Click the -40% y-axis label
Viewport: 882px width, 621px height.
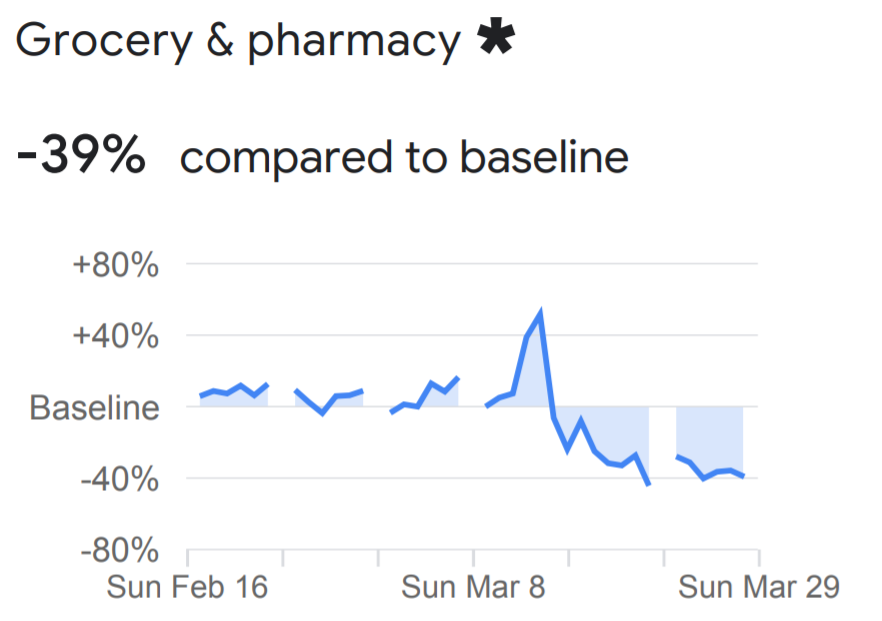click(117, 480)
